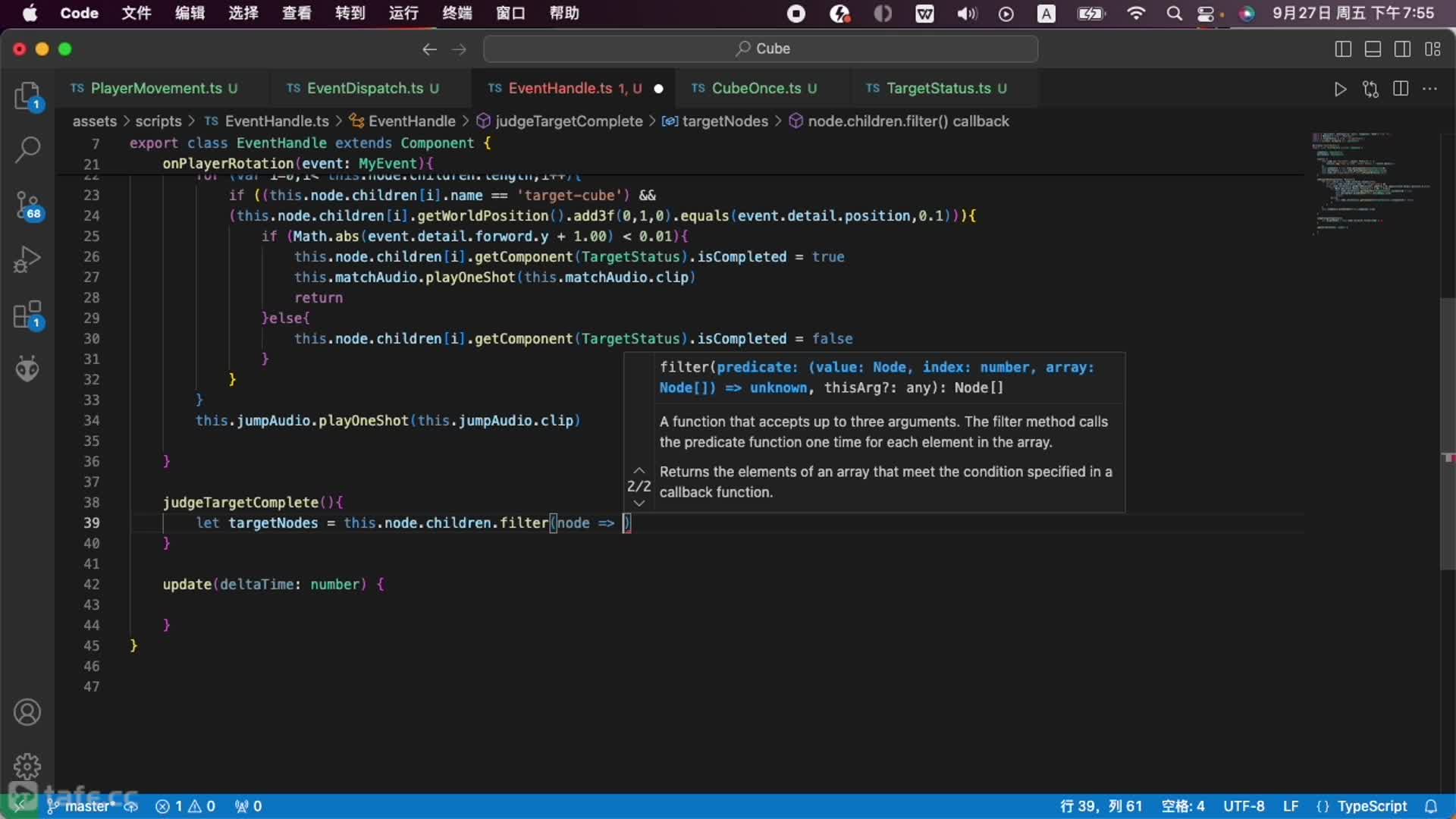Change indentation via 空格: 4

click(1183, 806)
